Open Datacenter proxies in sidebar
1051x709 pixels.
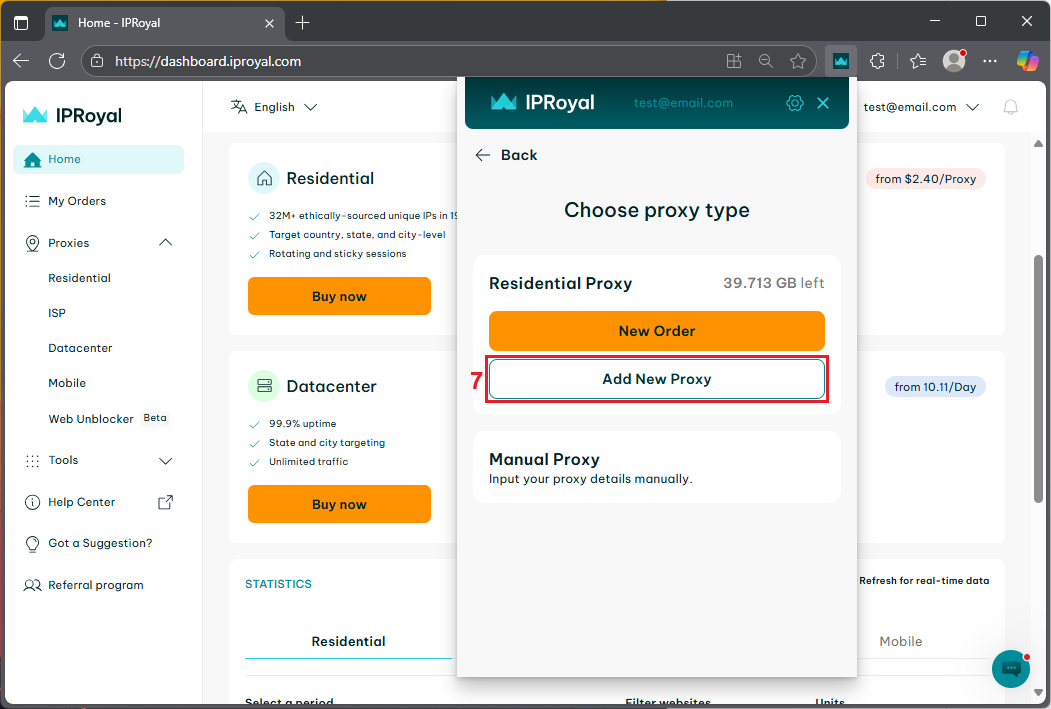80,348
